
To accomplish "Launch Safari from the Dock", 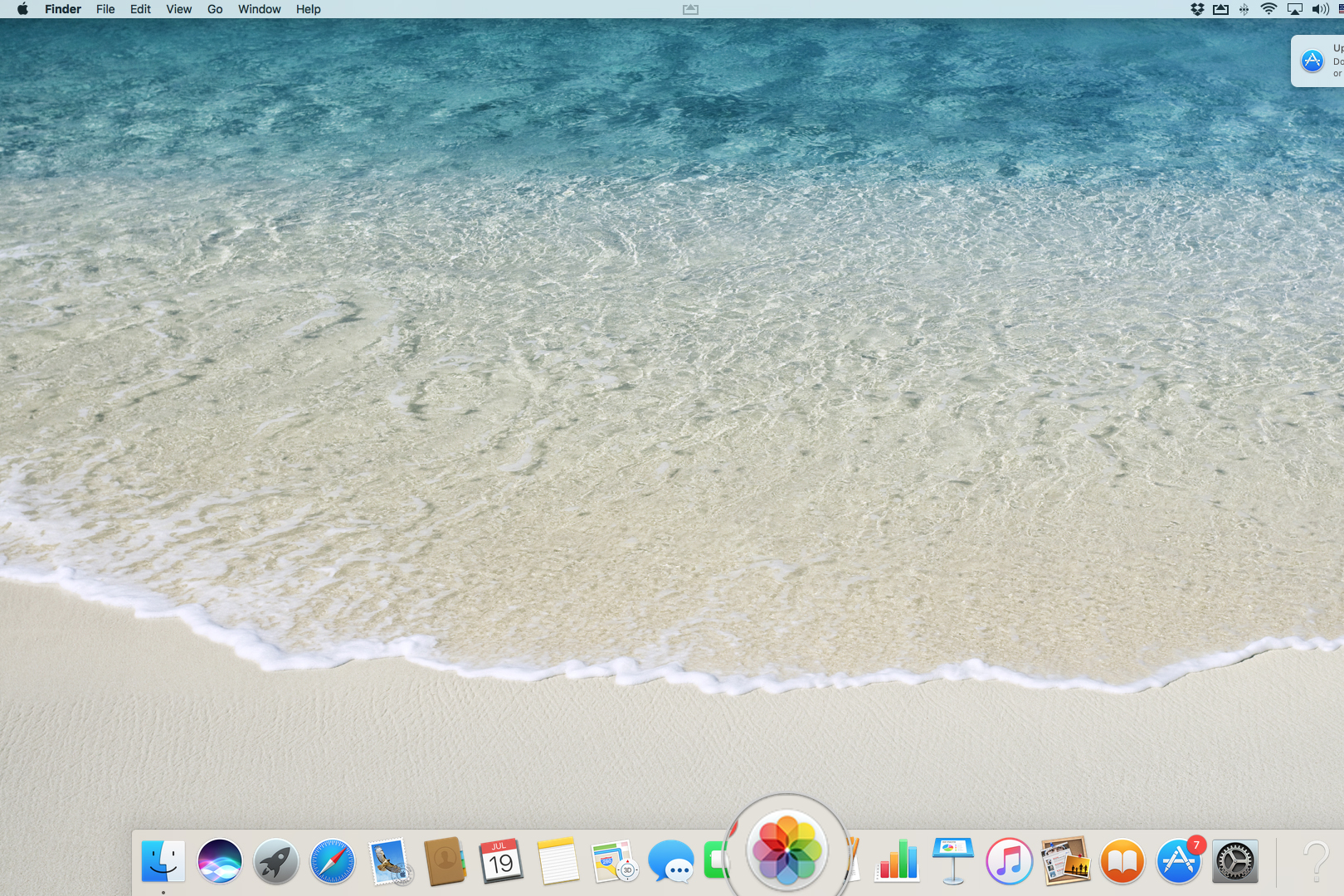I will 333,861.
